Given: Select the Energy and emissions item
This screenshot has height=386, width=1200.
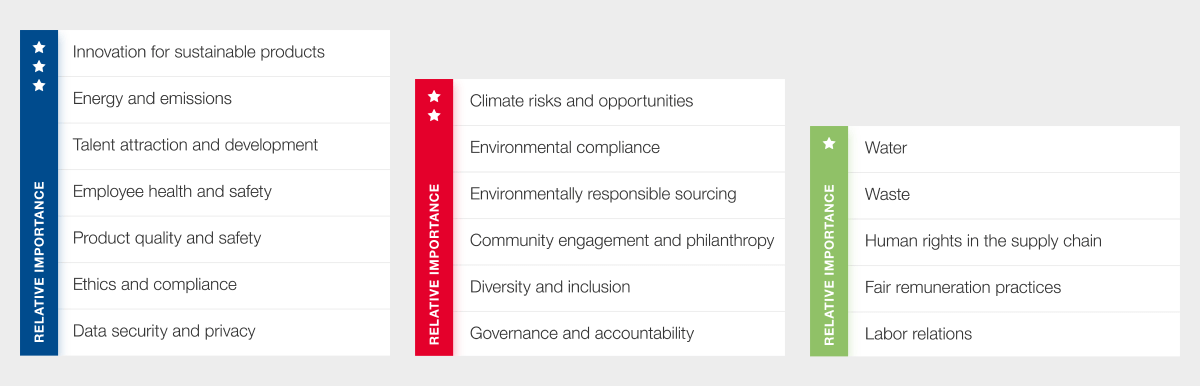Looking at the screenshot, I should click(x=224, y=99).
